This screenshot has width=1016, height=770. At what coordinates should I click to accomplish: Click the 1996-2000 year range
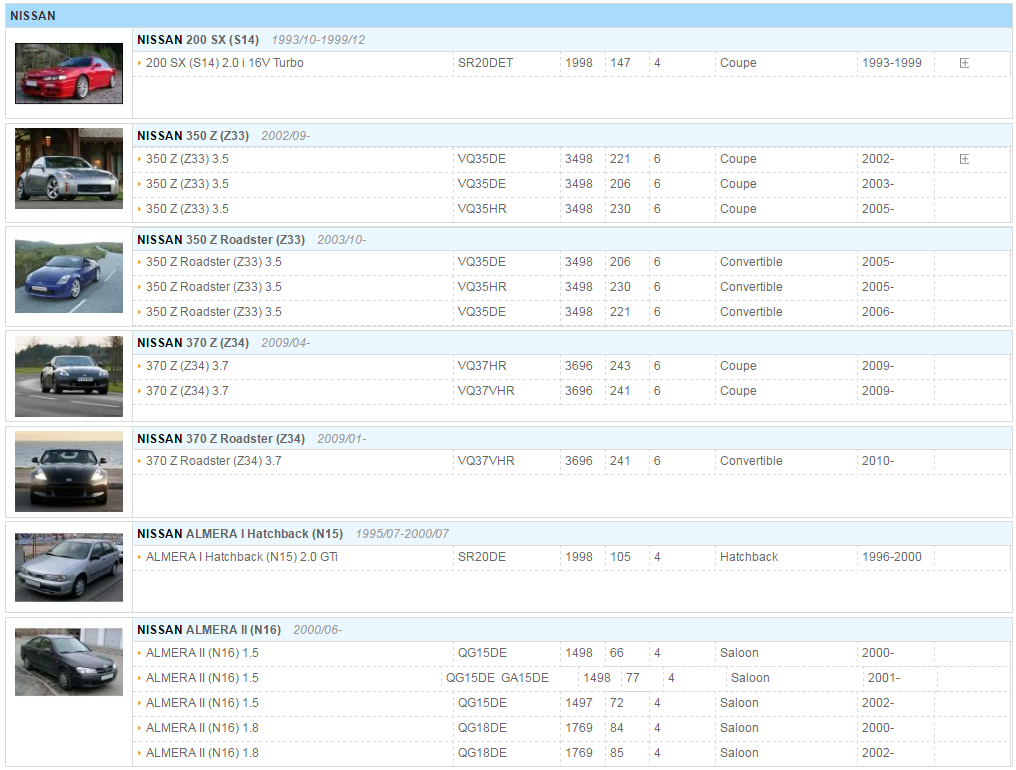click(x=892, y=557)
